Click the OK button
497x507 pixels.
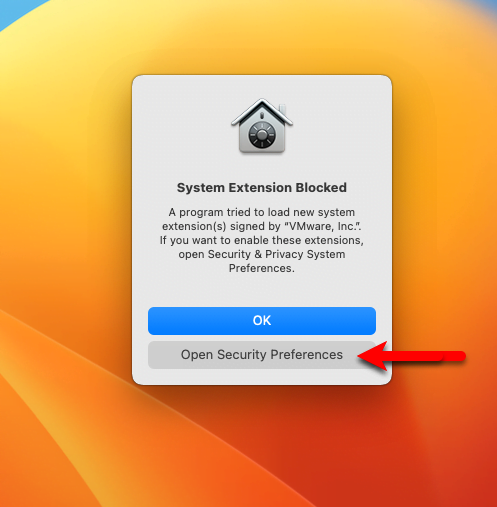click(x=262, y=321)
